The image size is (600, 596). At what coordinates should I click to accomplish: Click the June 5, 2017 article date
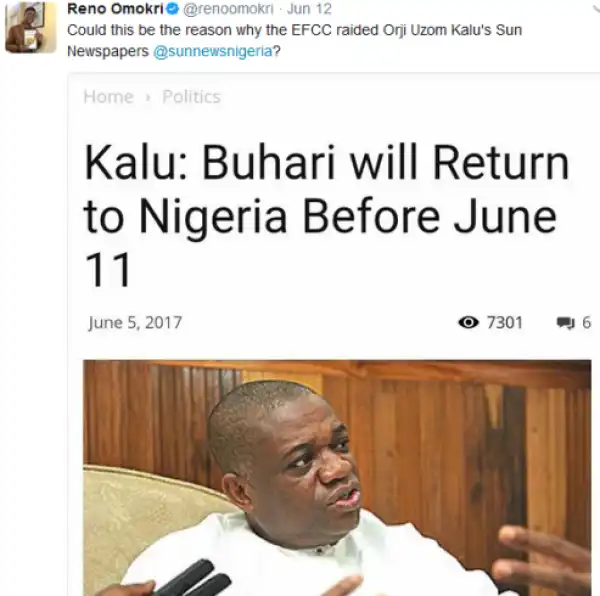pos(135,323)
